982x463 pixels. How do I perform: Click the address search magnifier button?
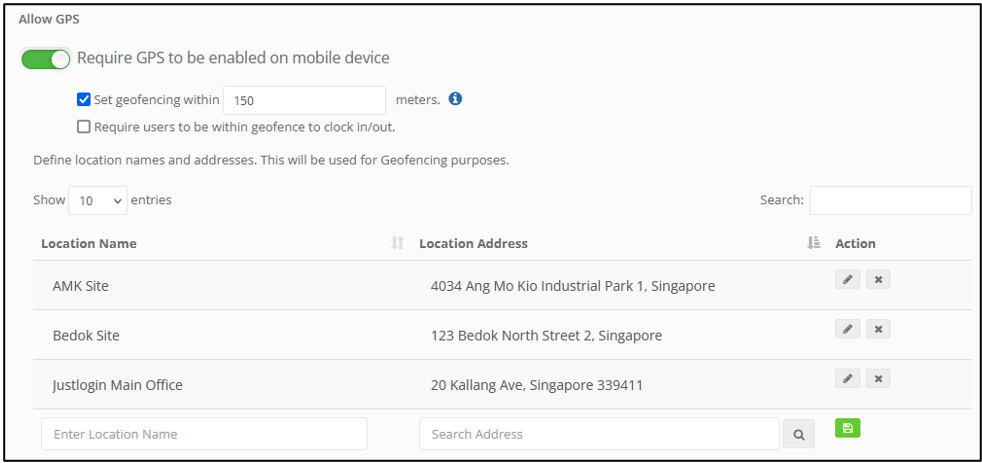(x=799, y=434)
